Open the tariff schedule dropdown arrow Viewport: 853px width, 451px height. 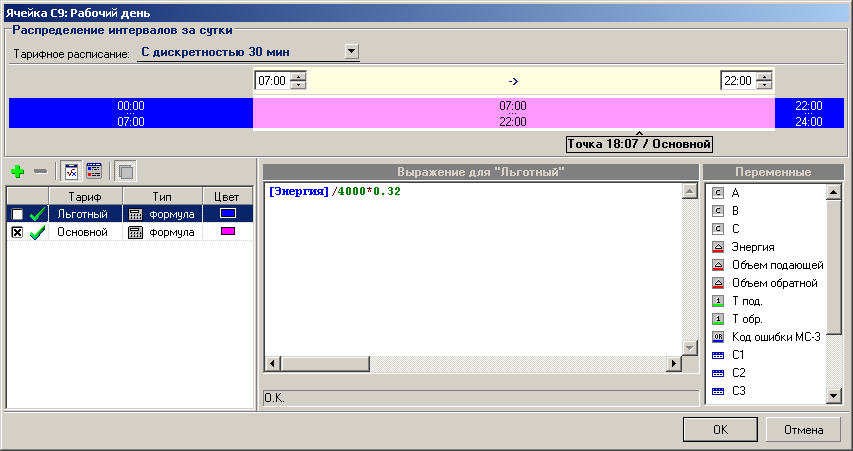[x=352, y=52]
